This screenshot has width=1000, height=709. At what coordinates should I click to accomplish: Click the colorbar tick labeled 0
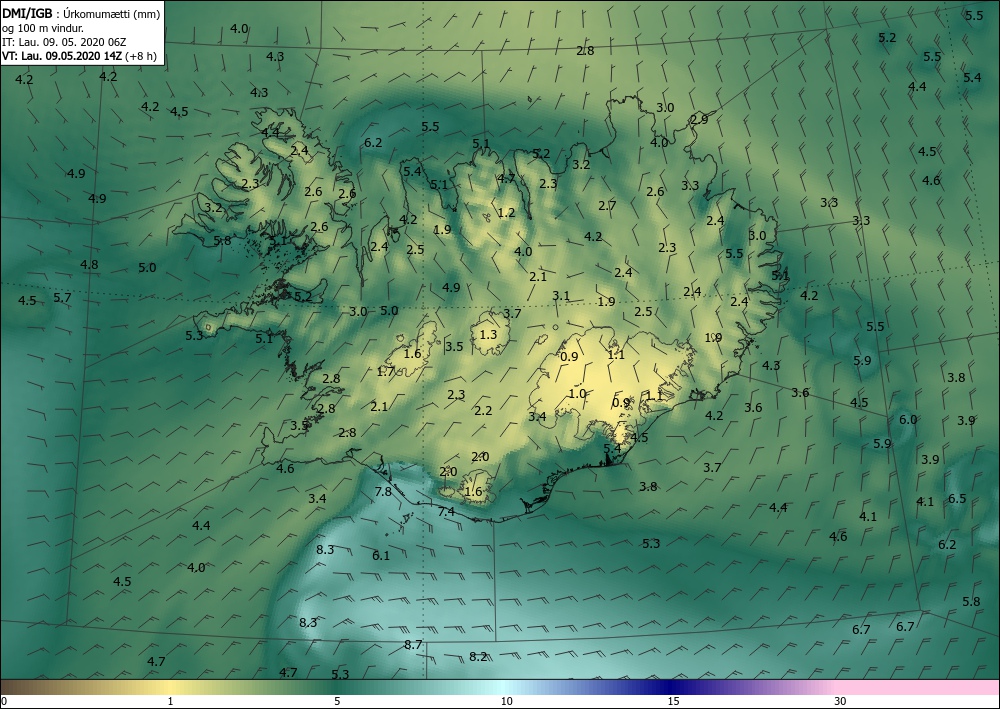coord(4,702)
